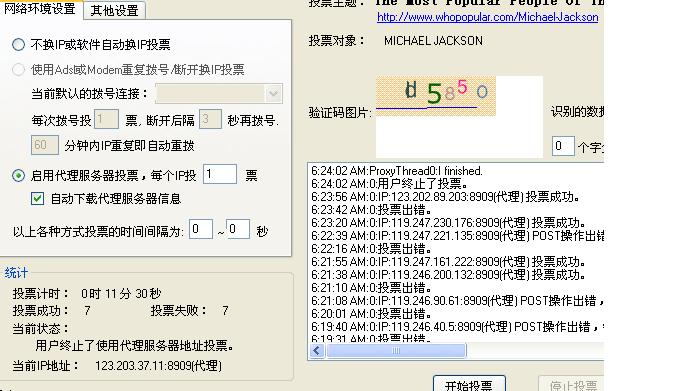Click the 投票对象 value MICHAEL JACKSON
The width and height of the screenshot is (683, 391).
tap(433, 41)
